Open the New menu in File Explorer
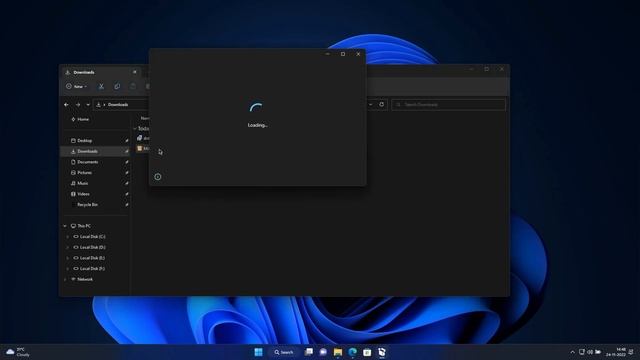The width and height of the screenshot is (640, 360). 76,87
